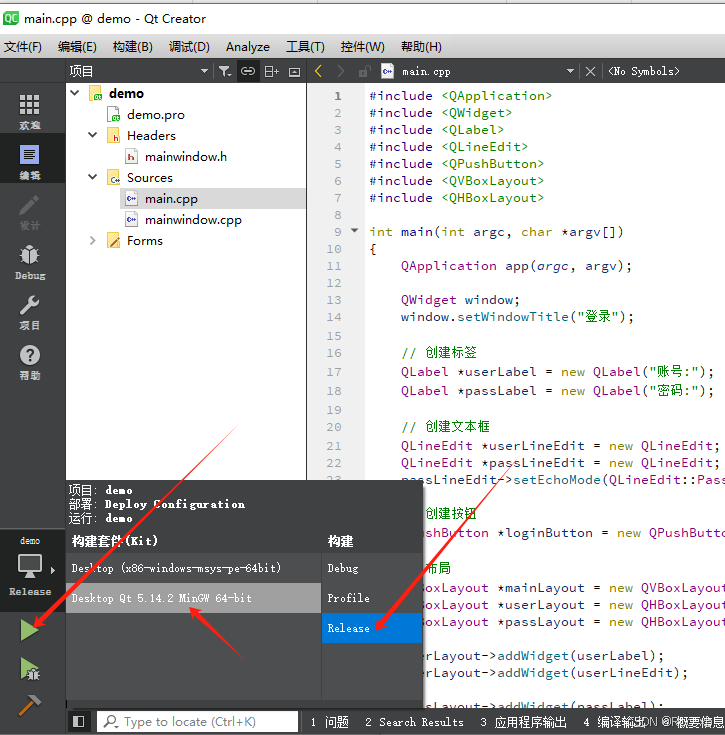The height and width of the screenshot is (735, 725).
Task: Open the 控件(W) menu
Action: click(x=362, y=47)
